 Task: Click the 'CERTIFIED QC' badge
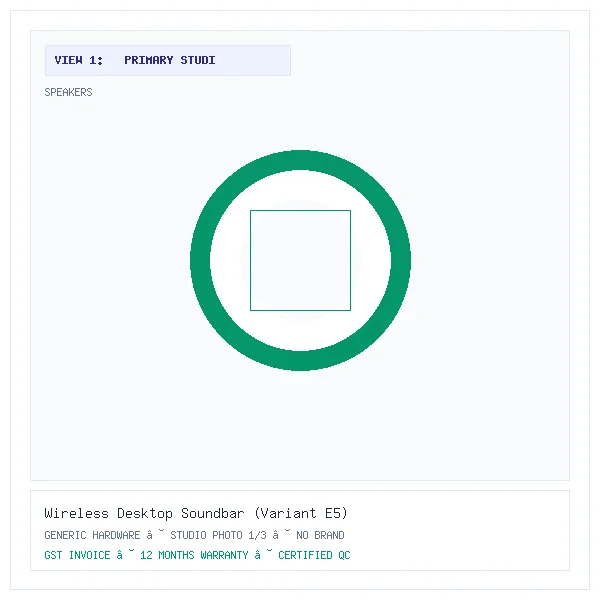[314, 555]
